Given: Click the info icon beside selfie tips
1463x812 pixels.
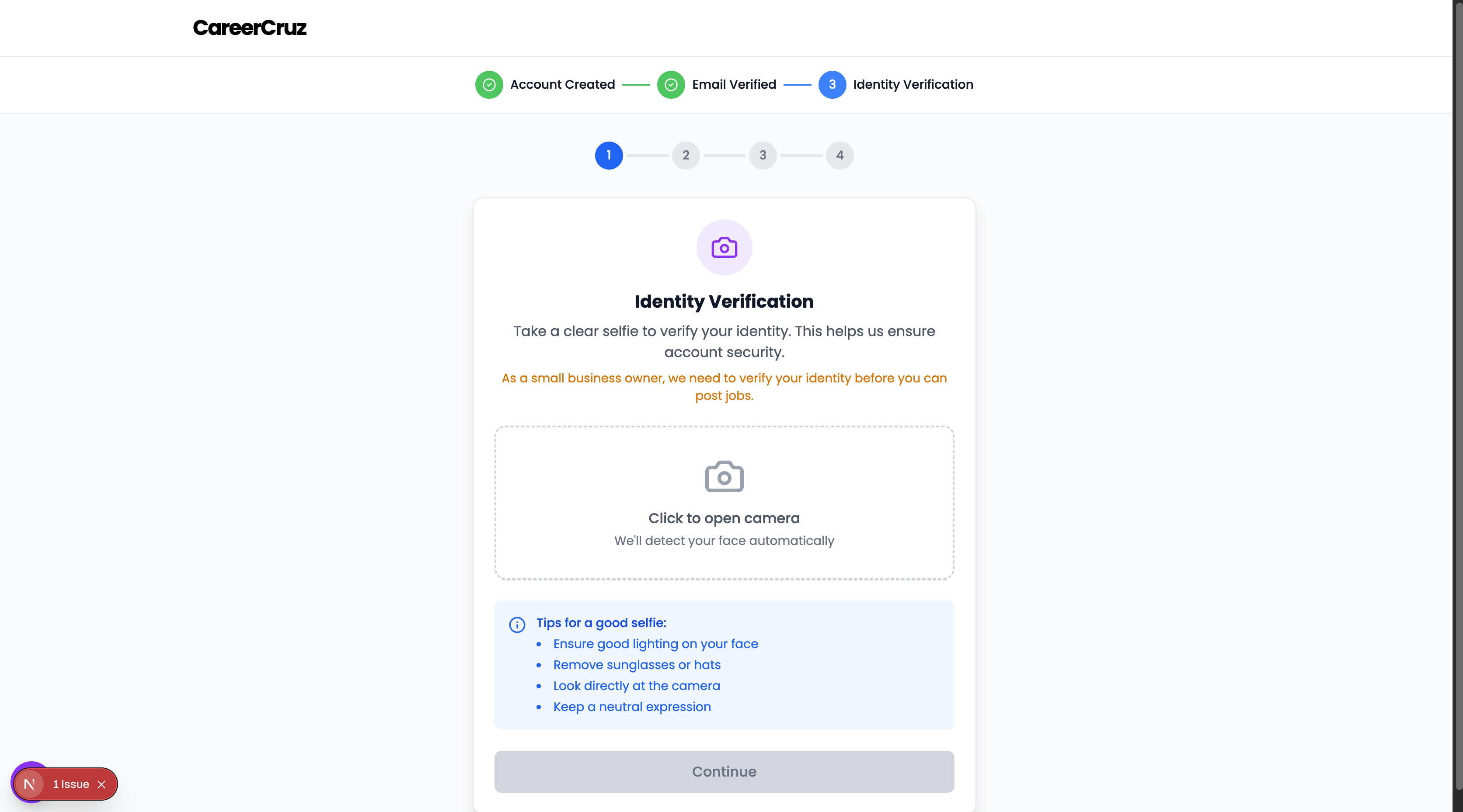Looking at the screenshot, I should pos(517,625).
